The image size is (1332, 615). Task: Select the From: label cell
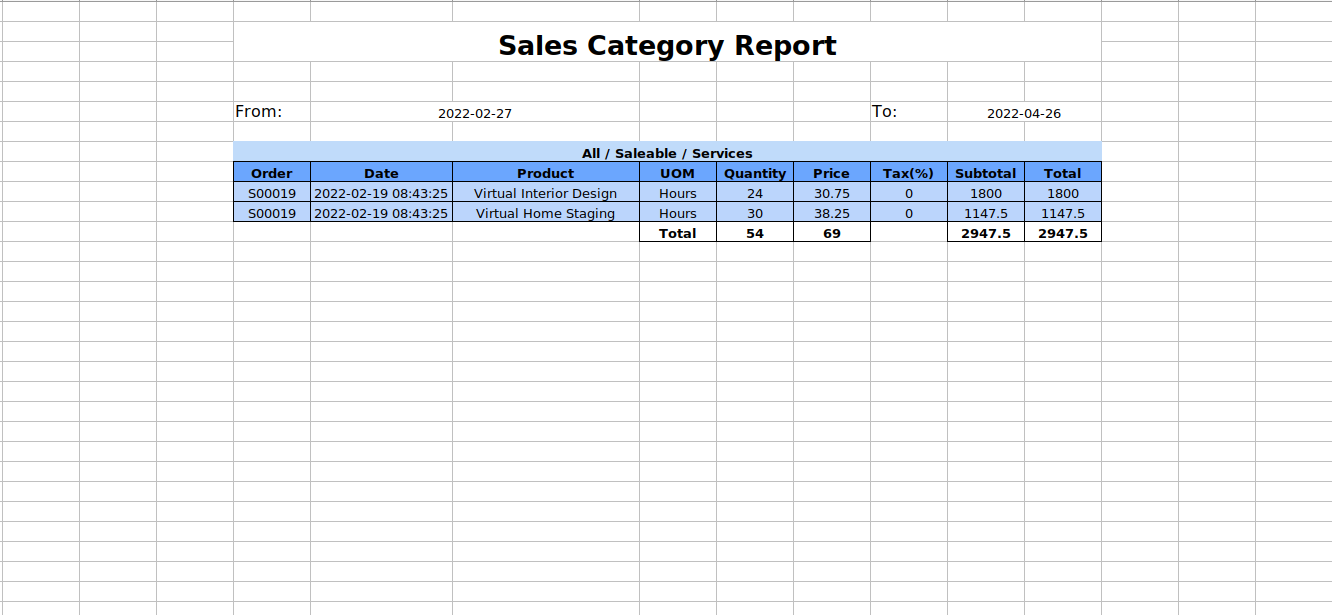point(259,112)
